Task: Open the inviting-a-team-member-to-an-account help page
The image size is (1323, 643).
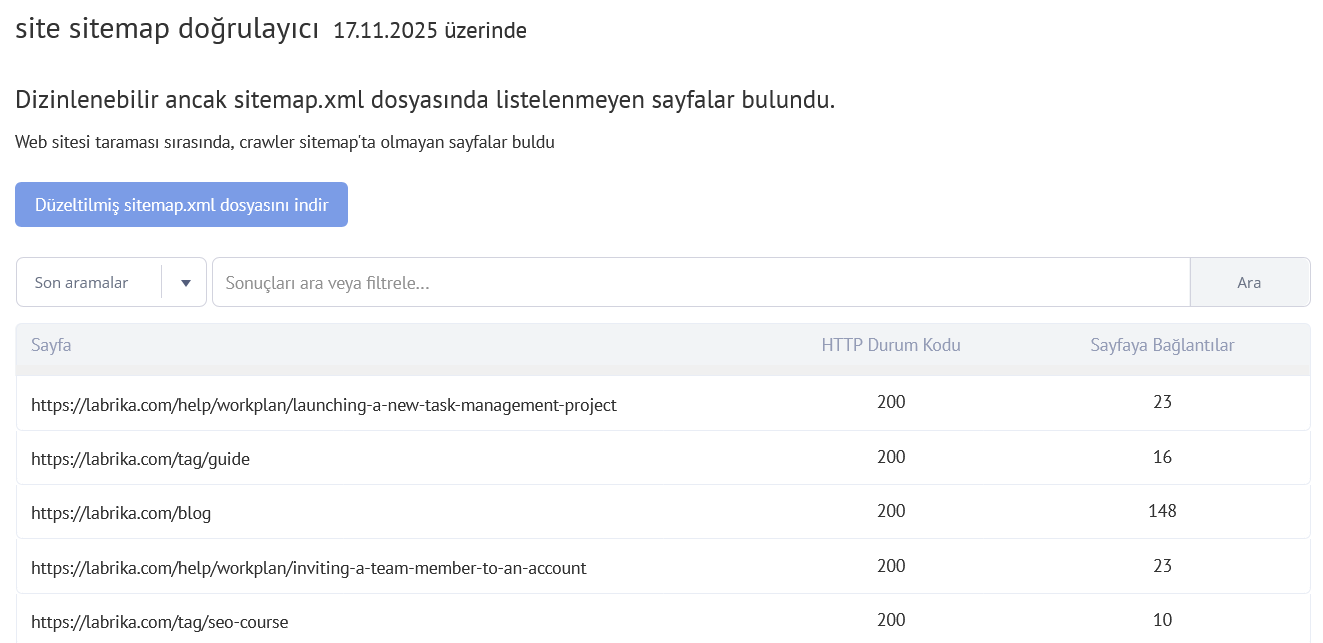Action: [x=308, y=566]
